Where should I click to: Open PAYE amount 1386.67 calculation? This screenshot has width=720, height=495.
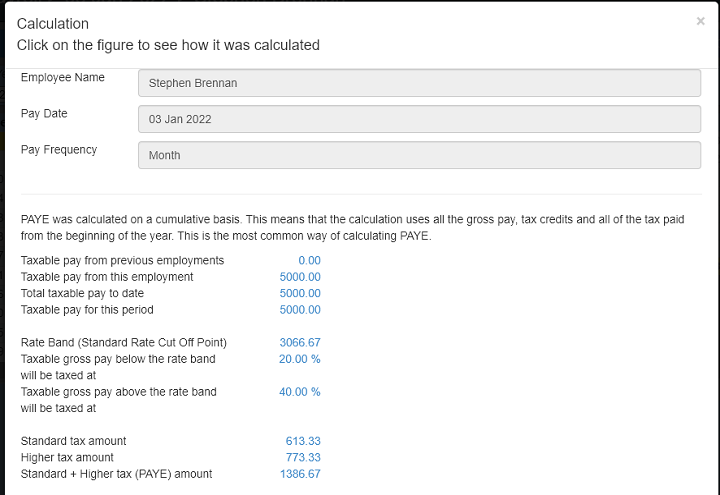[x=300, y=474]
